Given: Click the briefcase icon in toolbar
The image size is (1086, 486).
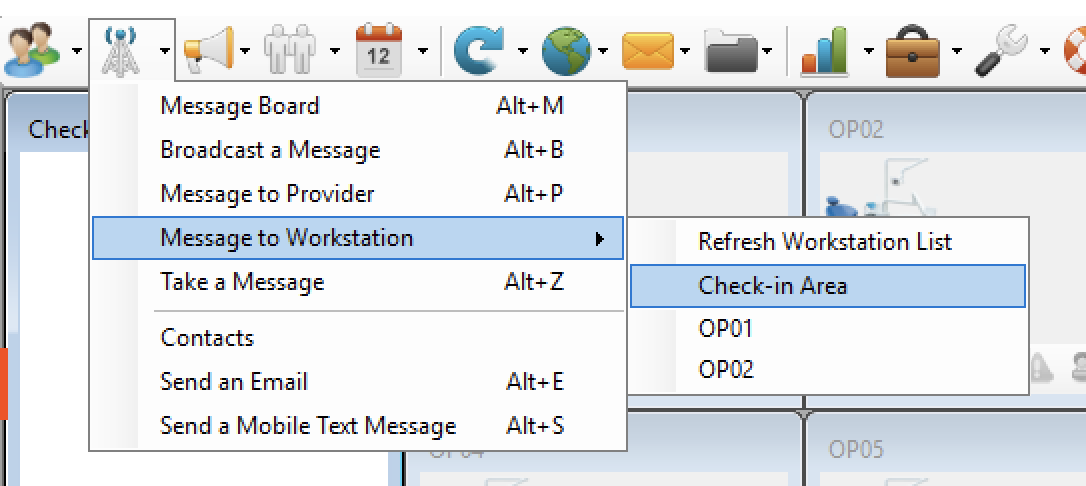Looking at the screenshot, I should pyautogui.click(x=913, y=49).
